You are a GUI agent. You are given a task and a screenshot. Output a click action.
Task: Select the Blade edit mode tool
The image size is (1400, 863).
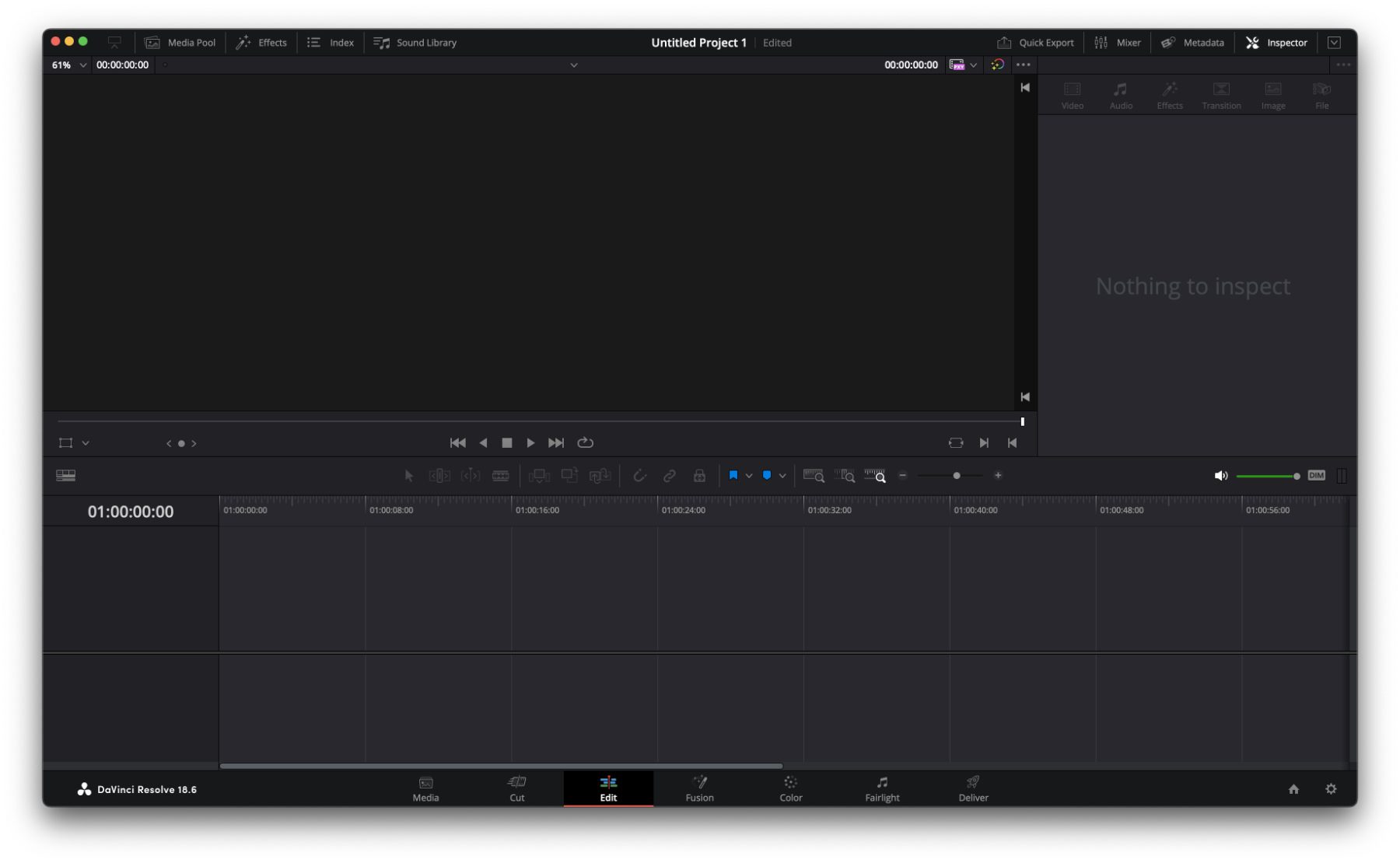pos(500,476)
